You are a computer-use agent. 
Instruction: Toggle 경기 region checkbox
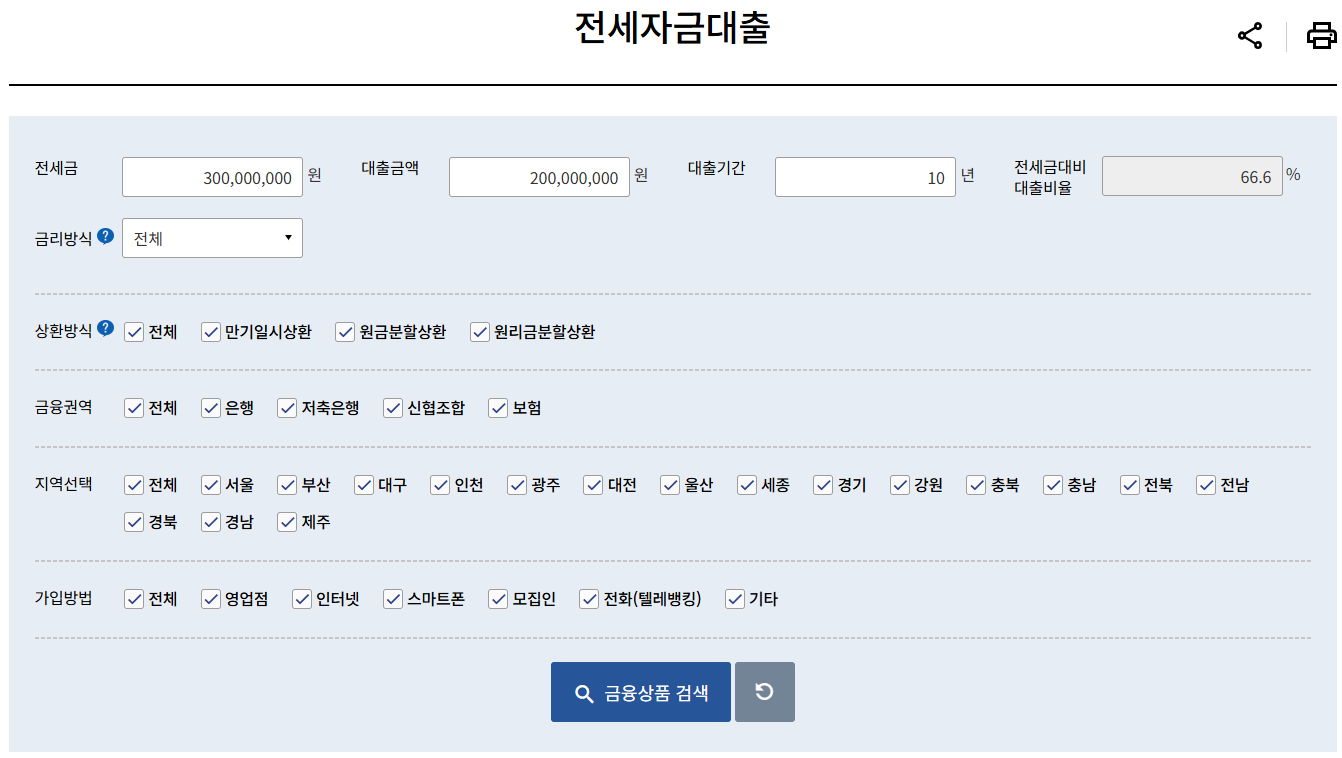pyautogui.click(x=823, y=485)
